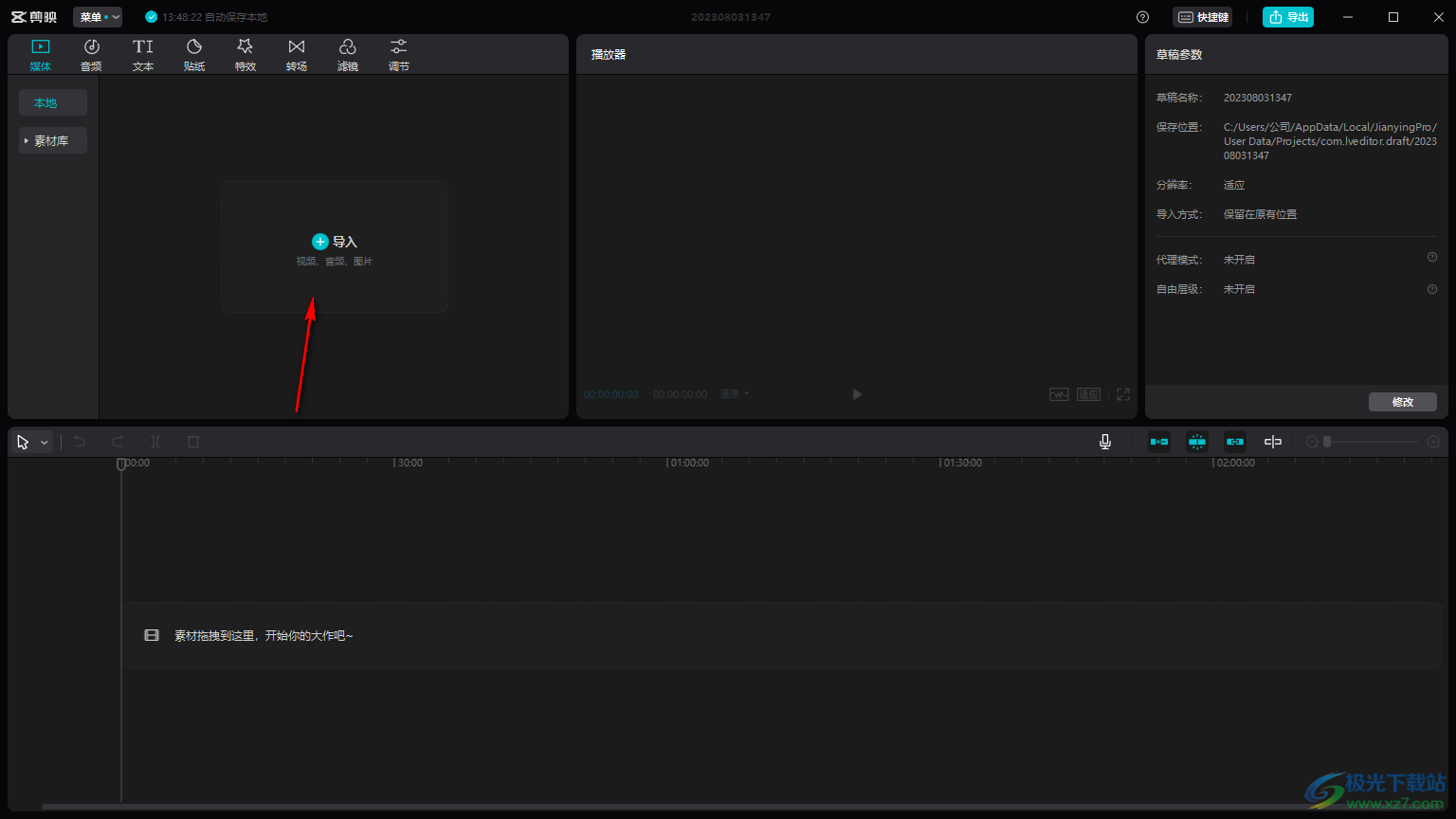Toggle the waveform scope icon in player
1456x819 pixels.
pyautogui.click(x=1059, y=394)
